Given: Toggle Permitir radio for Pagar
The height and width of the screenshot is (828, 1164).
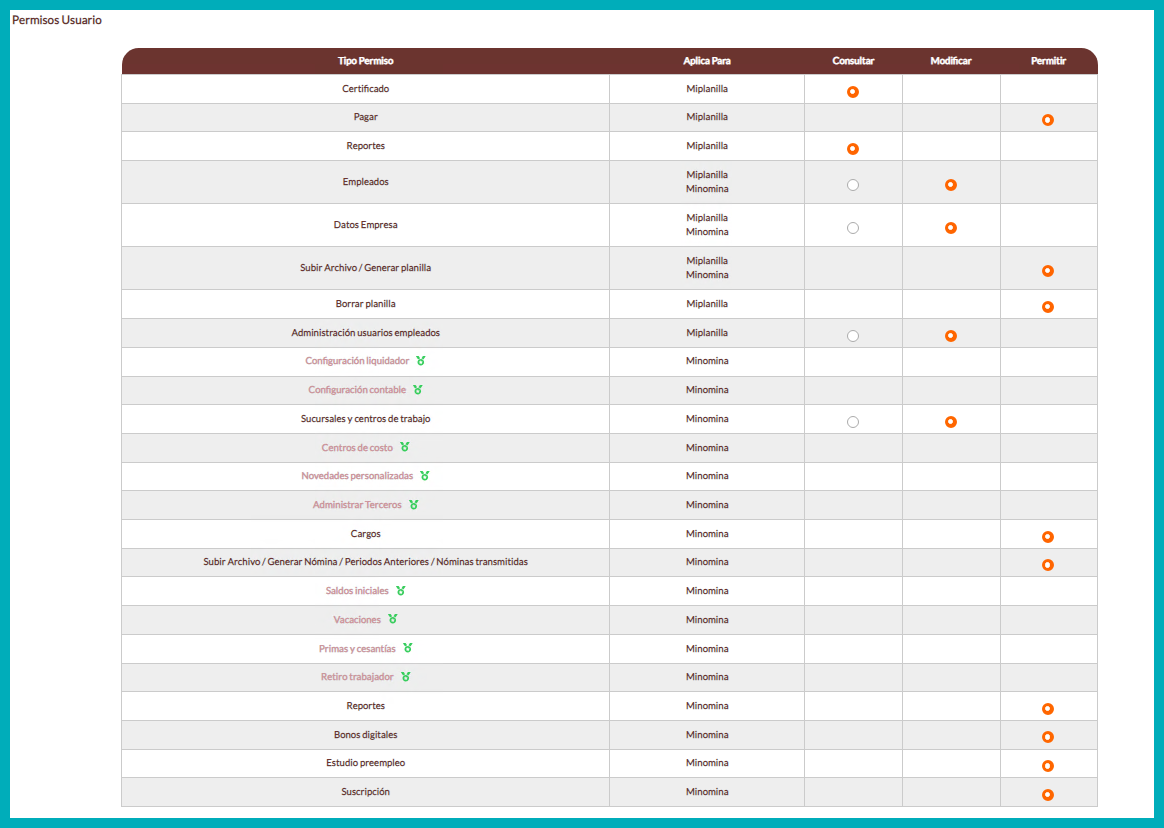Looking at the screenshot, I should pyautogui.click(x=1048, y=120).
